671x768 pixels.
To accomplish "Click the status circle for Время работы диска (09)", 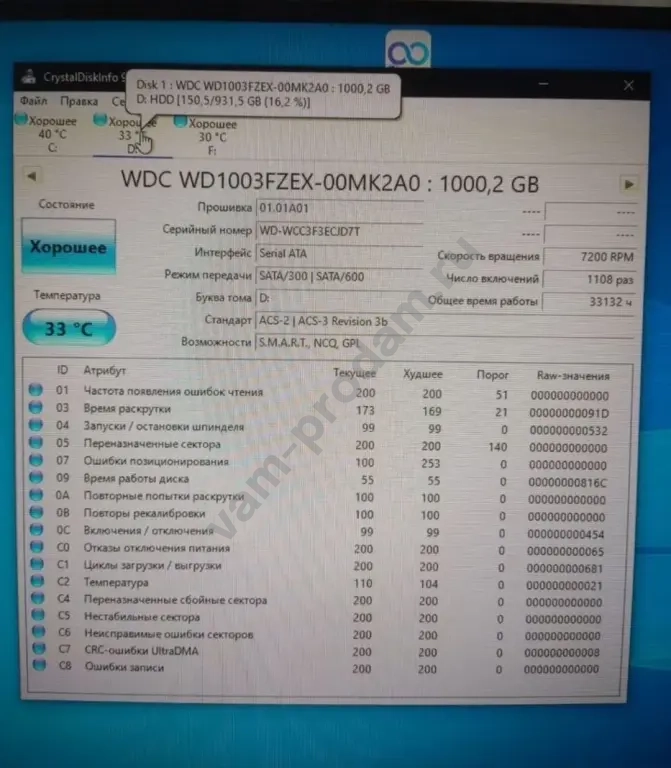I will point(37,479).
